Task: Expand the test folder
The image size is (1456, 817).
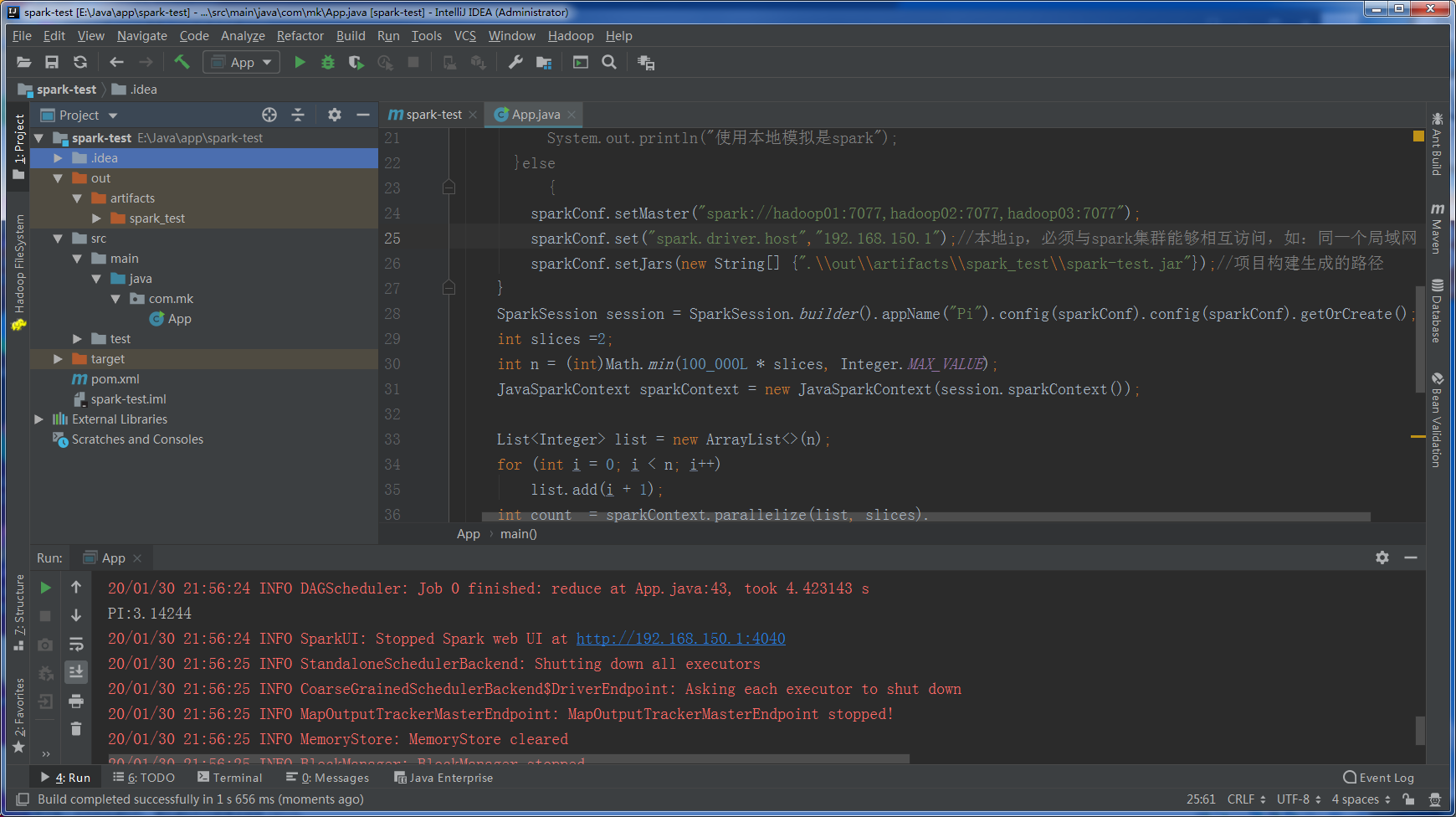Action: point(77,339)
